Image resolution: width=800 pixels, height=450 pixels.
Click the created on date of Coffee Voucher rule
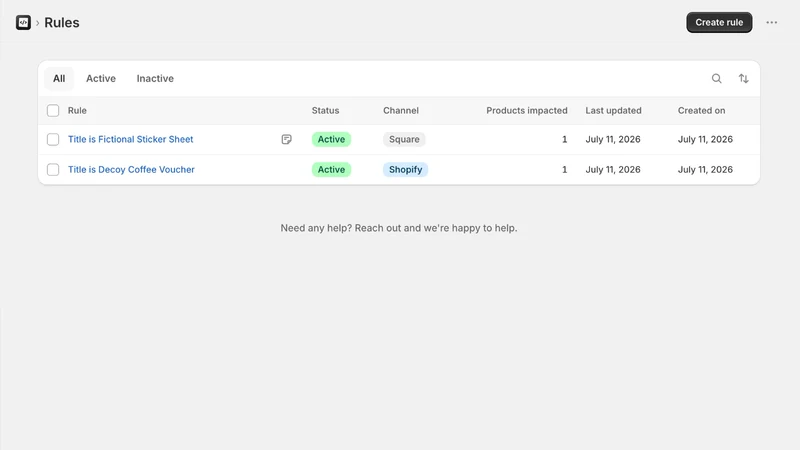(x=705, y=169)
